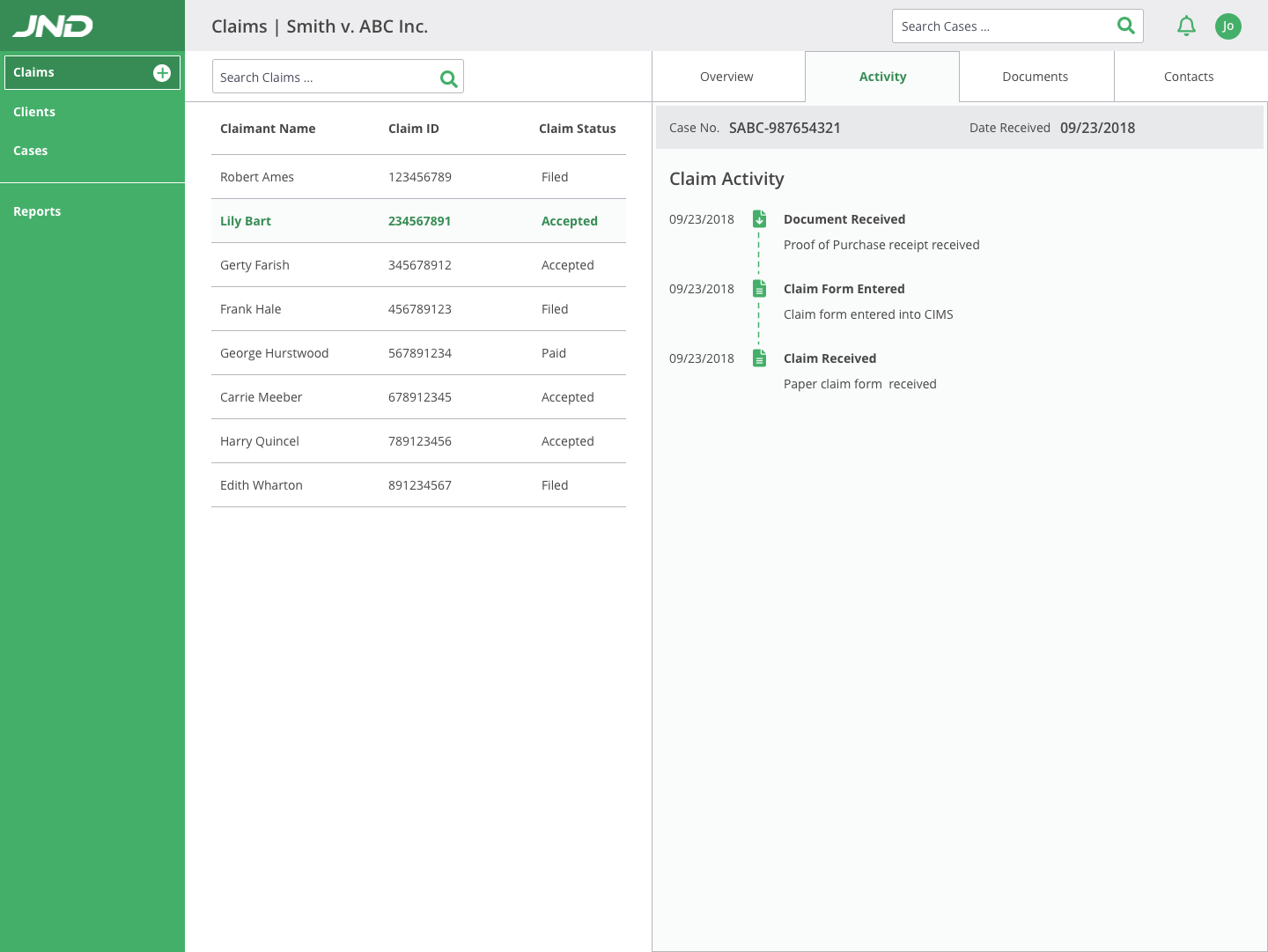Click the Search Claims magnifier icon

(x=448, y=79)
